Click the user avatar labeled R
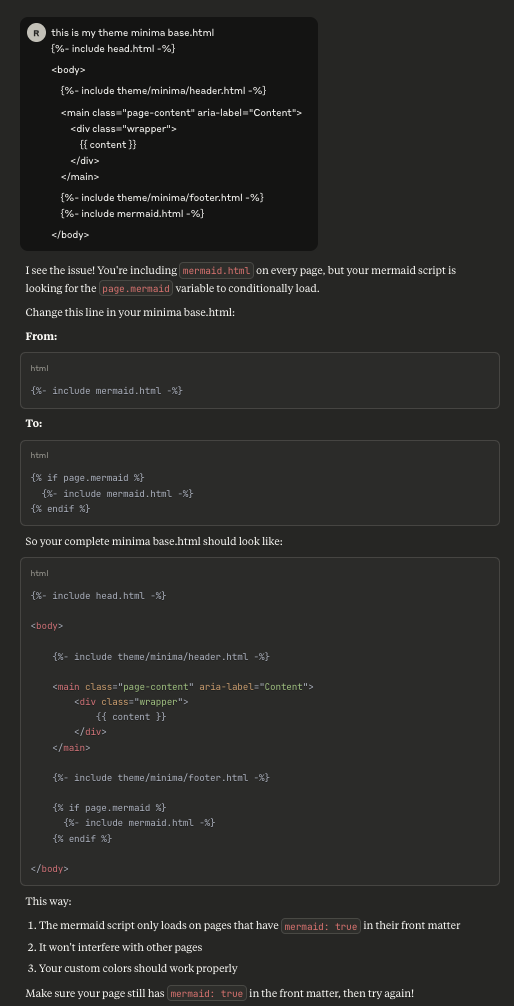Viewport: 514px width, 1006px height. coord(37,32)
